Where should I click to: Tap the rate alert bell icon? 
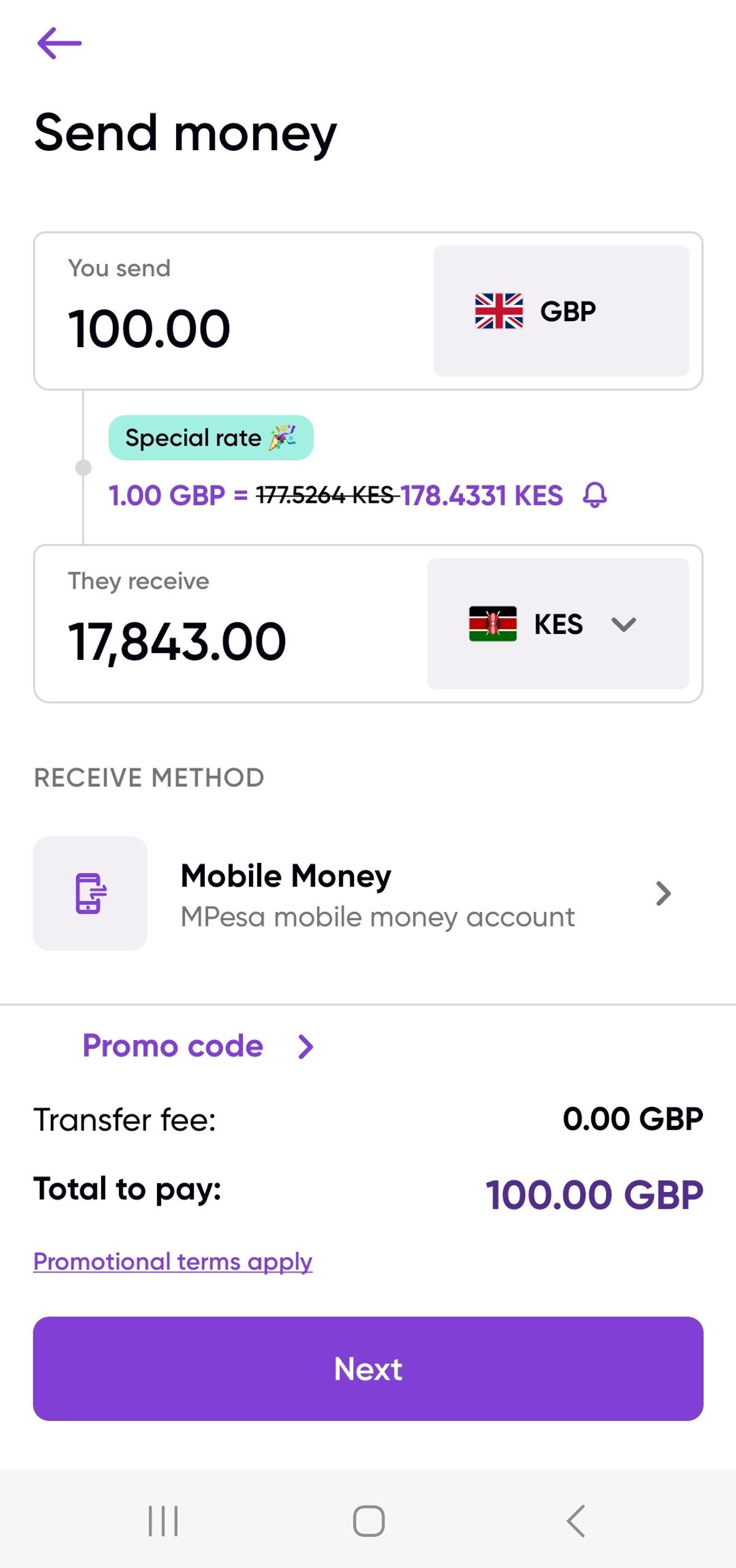(x=594, y=495)
